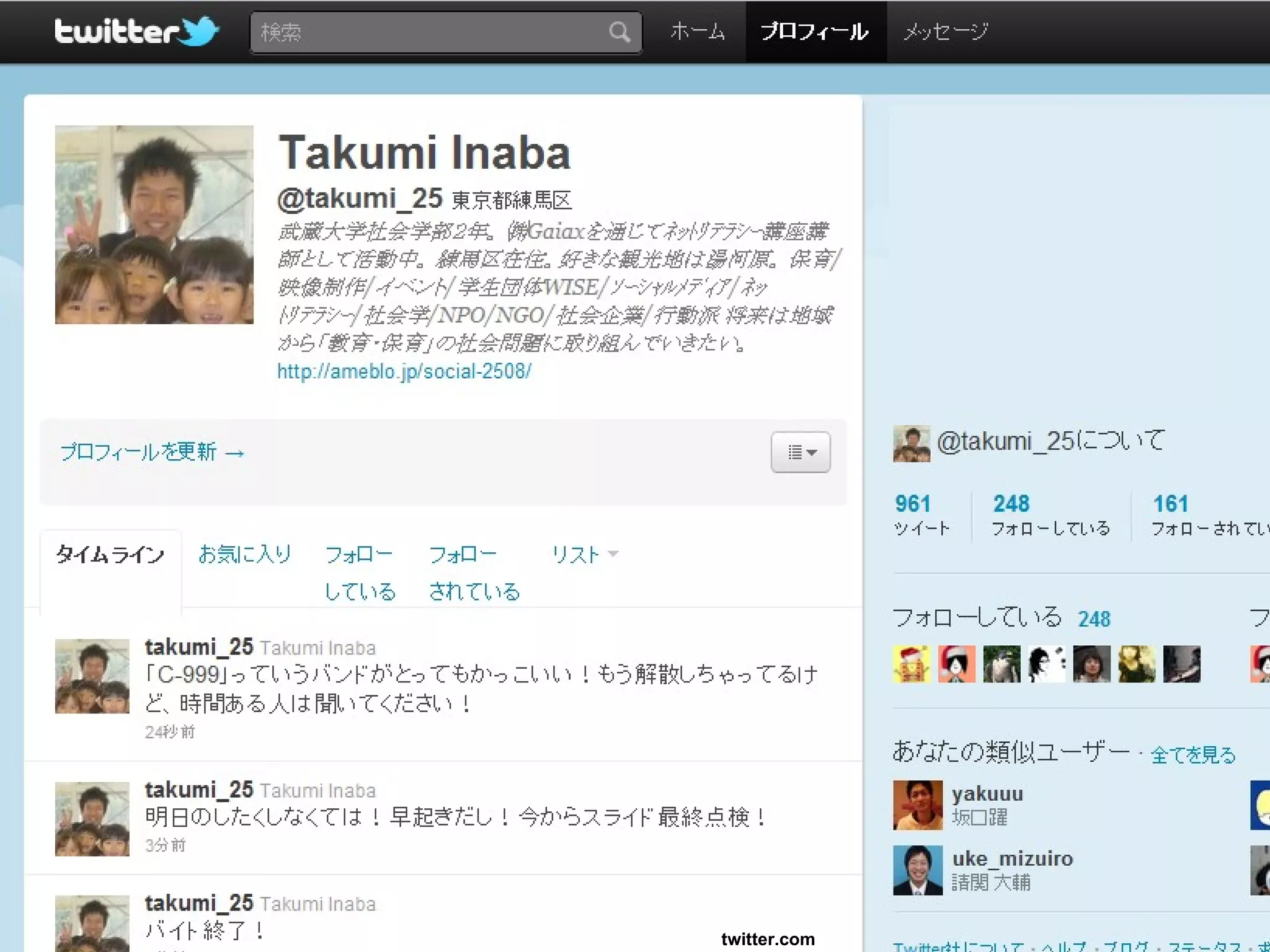The width and height of the screenshot is (1270, 952).
Task: Click the small avatar beside @takumi_25について
Action: [911, 443]
